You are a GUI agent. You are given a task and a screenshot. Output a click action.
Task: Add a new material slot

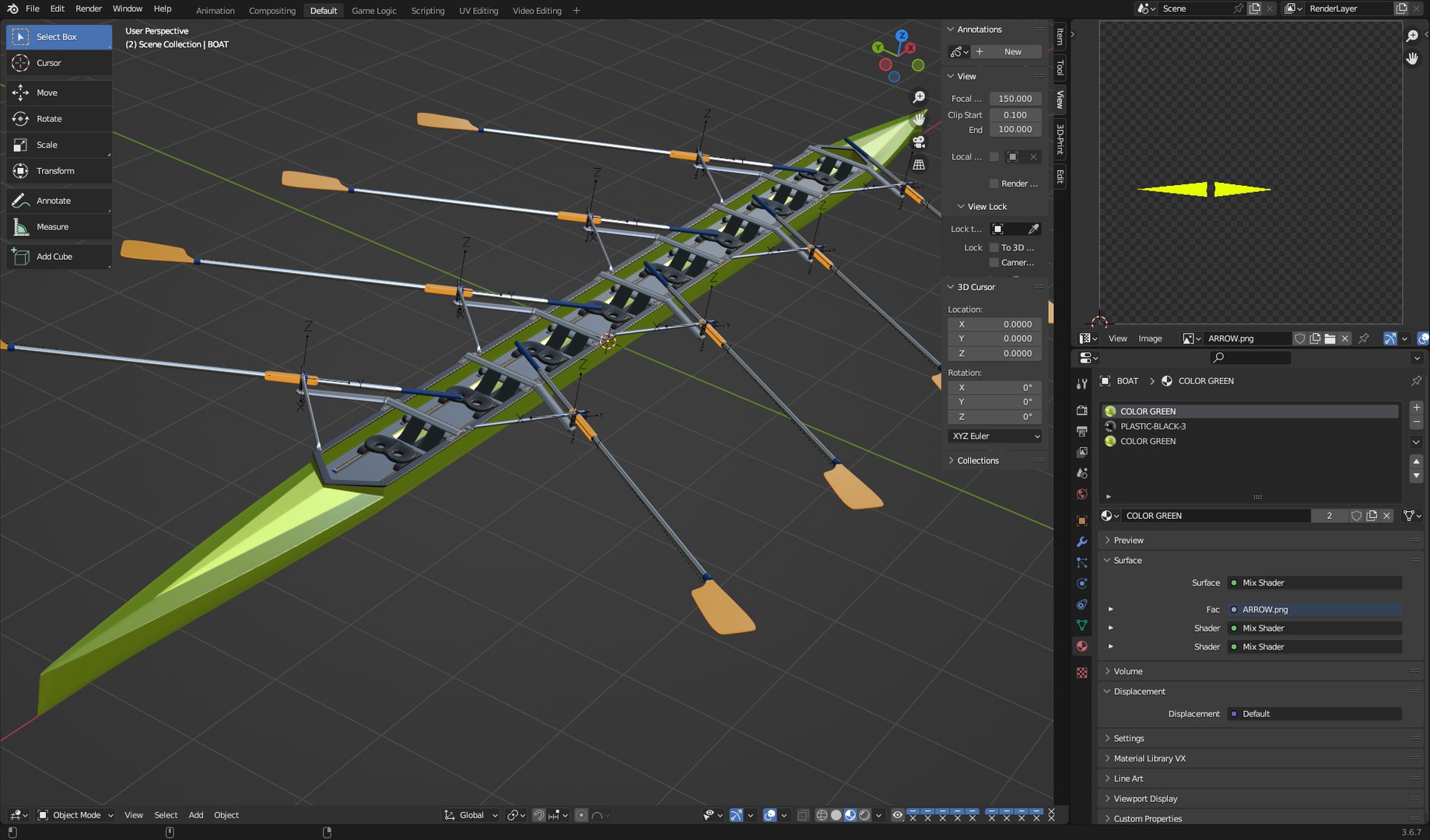(x=1416, y=408)
